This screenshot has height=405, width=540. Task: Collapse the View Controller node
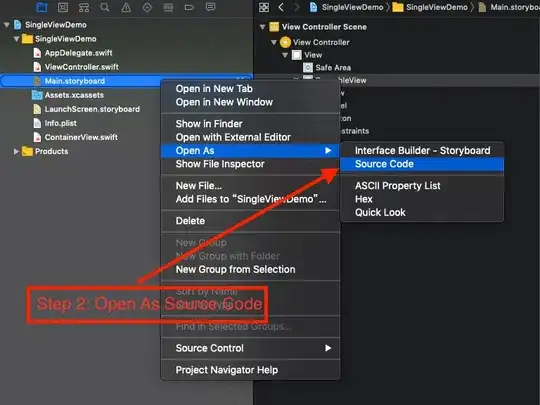273,42
